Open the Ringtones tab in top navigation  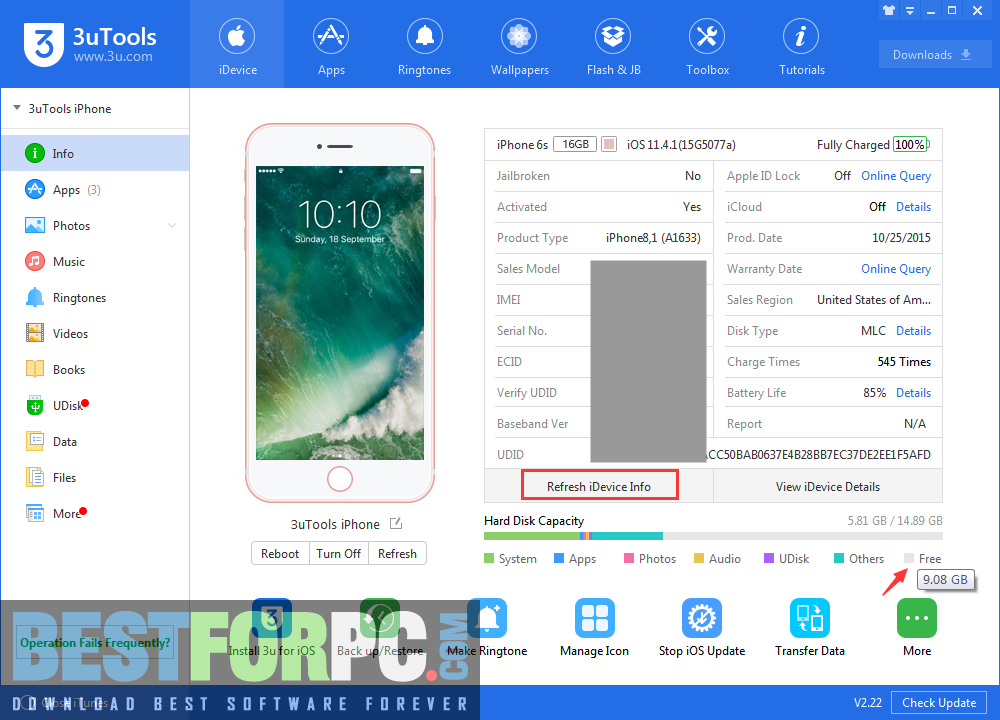click(424, 45)
